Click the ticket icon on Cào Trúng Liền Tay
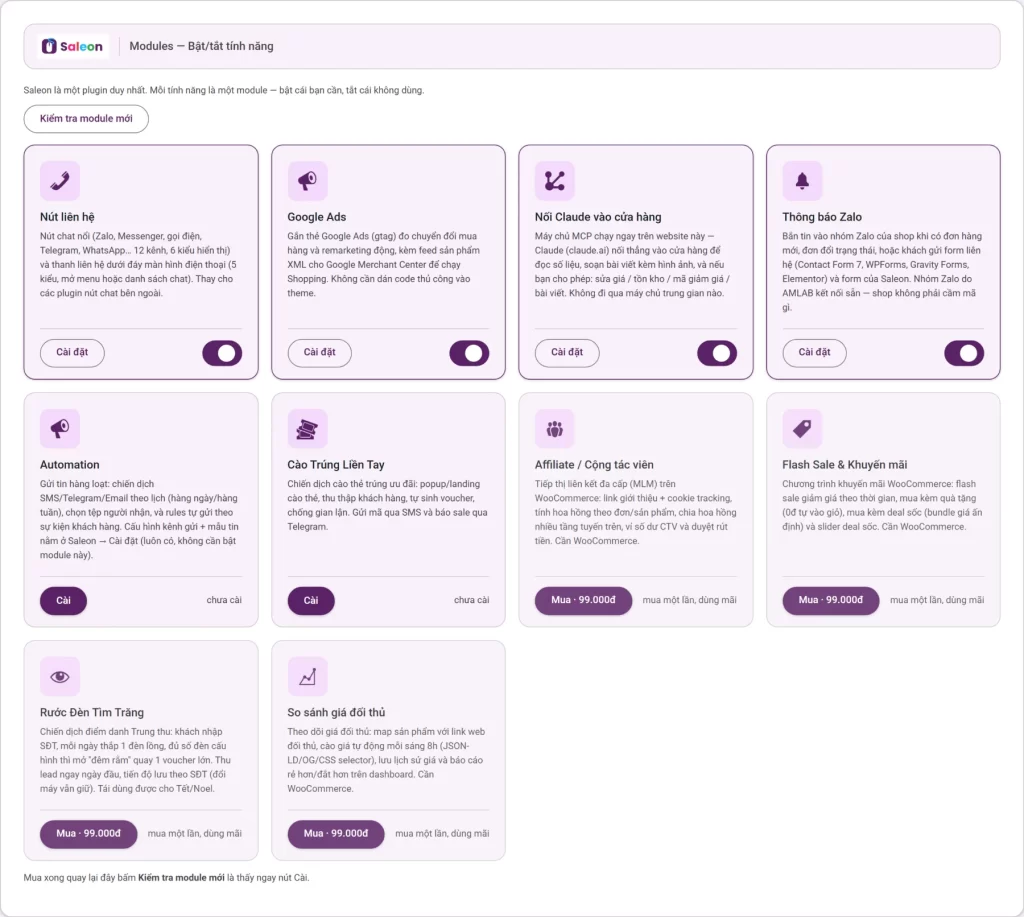The image size is (1024, 917). click(308, 428)
